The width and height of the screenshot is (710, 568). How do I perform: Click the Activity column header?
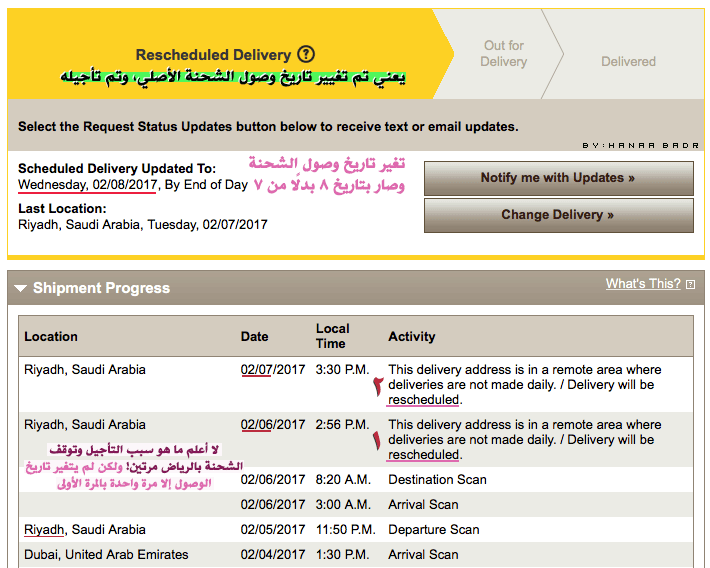click(x=412, y=337)
